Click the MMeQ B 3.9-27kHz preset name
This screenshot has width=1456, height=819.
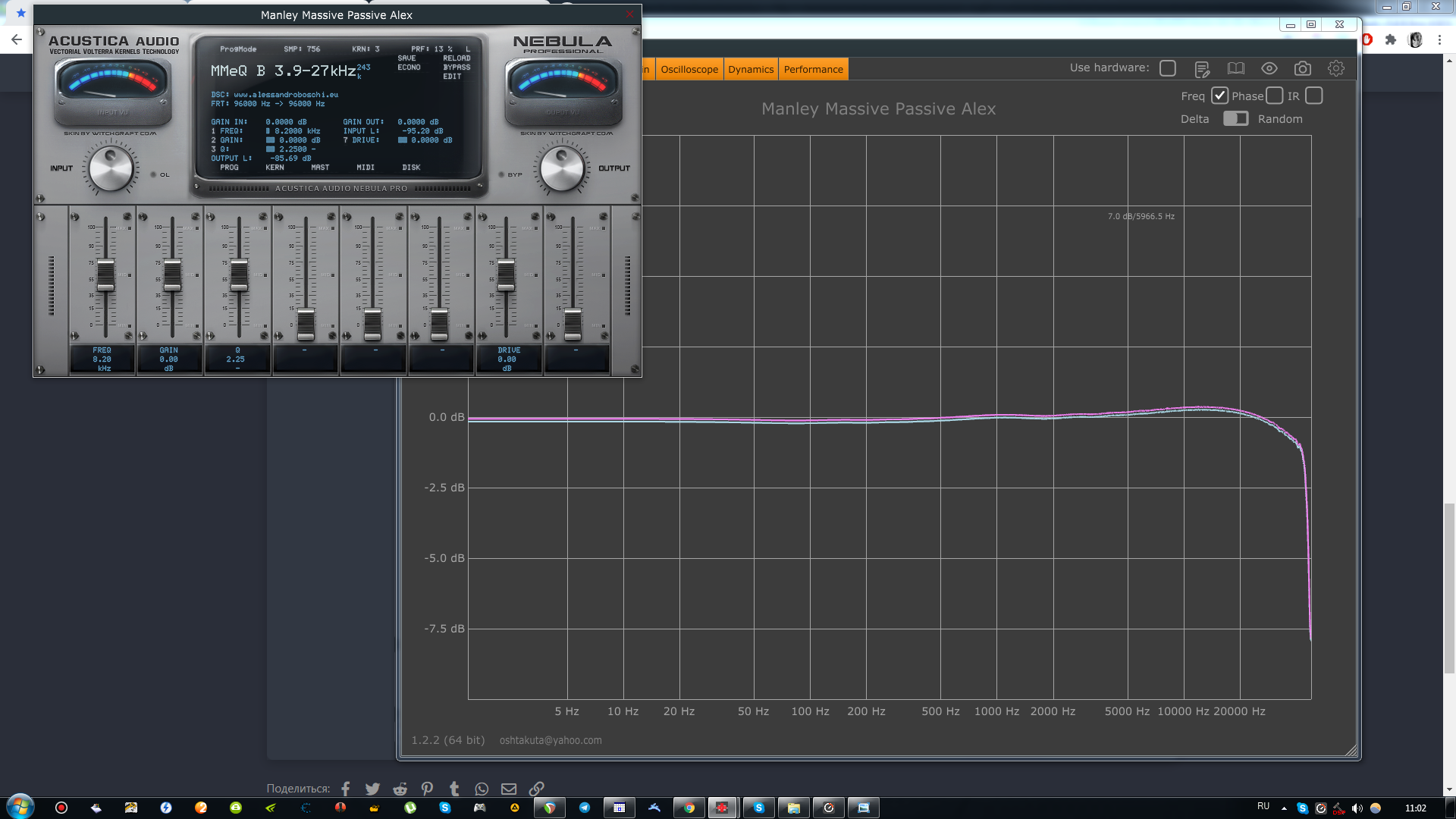point(283,71)
